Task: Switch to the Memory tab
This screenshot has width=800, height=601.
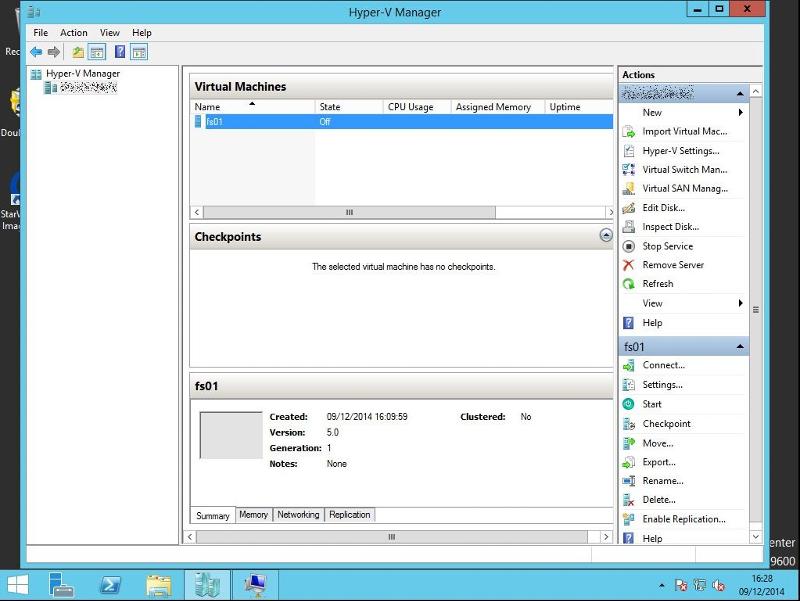Action: [254, 515]
